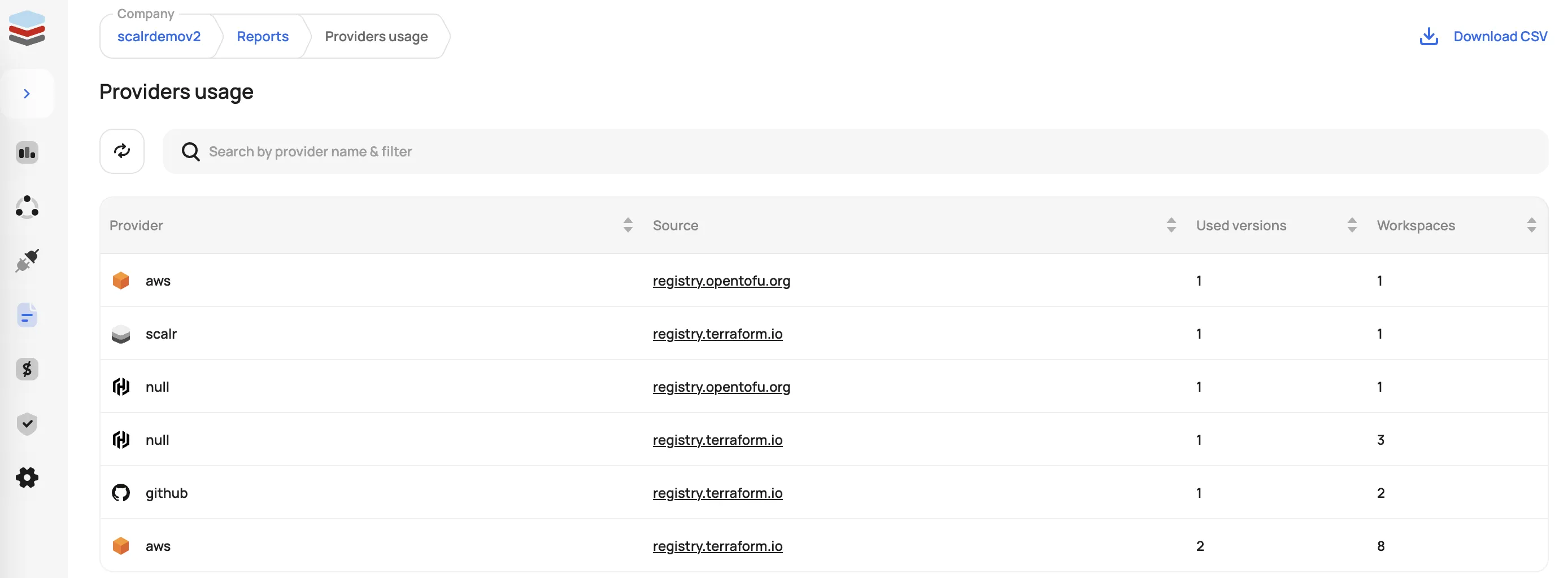Select the scalr provider name
Image resolution: width=1568 pixels, height=578 pixels.
[160, 334]
